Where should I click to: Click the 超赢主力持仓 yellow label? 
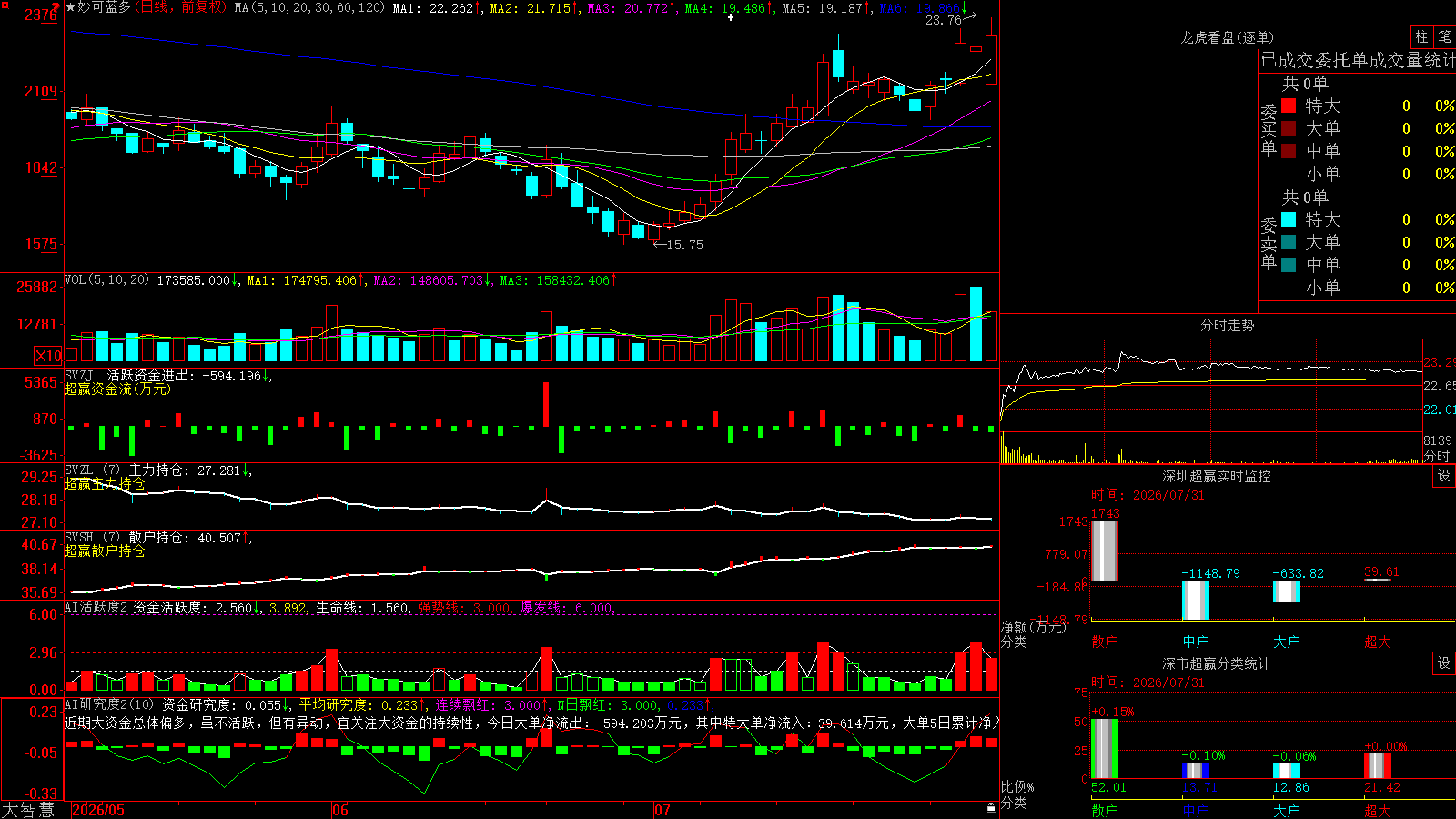(x=105, y=483)
